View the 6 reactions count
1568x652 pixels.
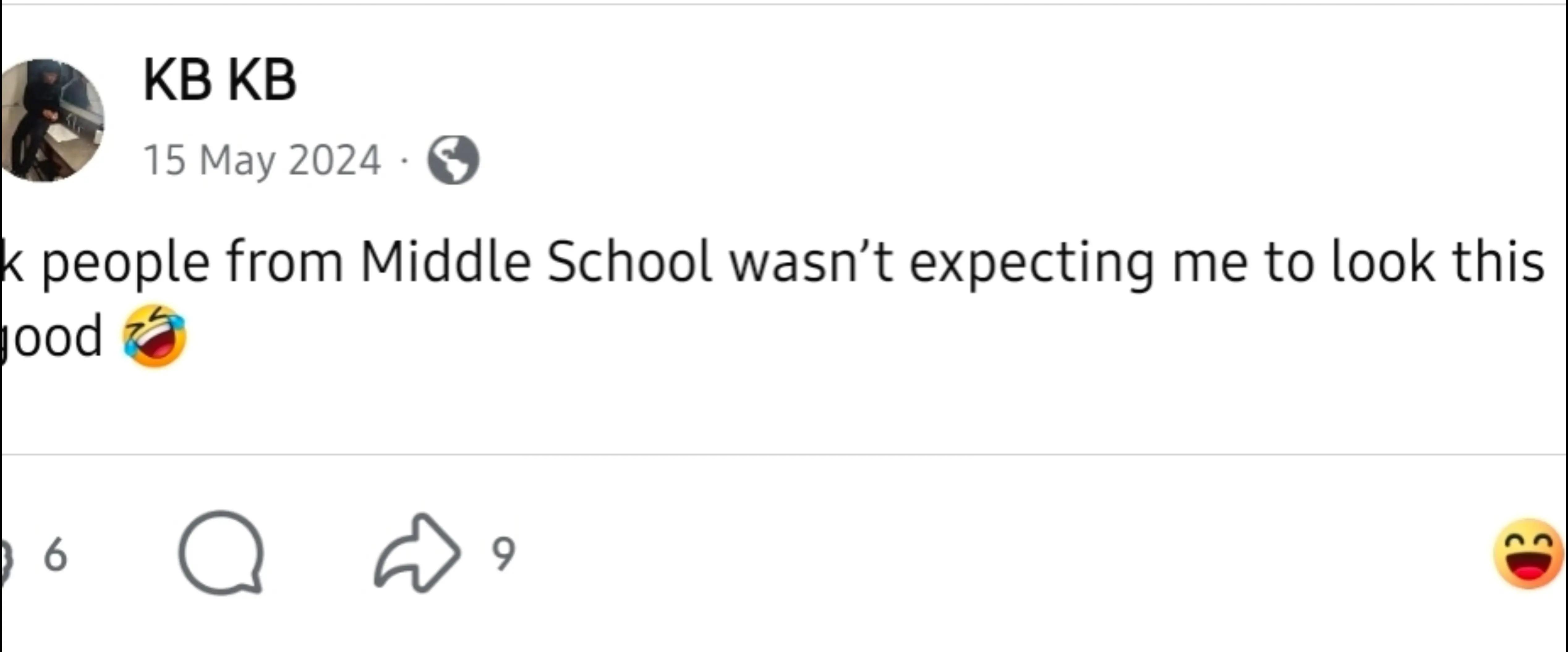pyautogui.click(x=55, y=554)
